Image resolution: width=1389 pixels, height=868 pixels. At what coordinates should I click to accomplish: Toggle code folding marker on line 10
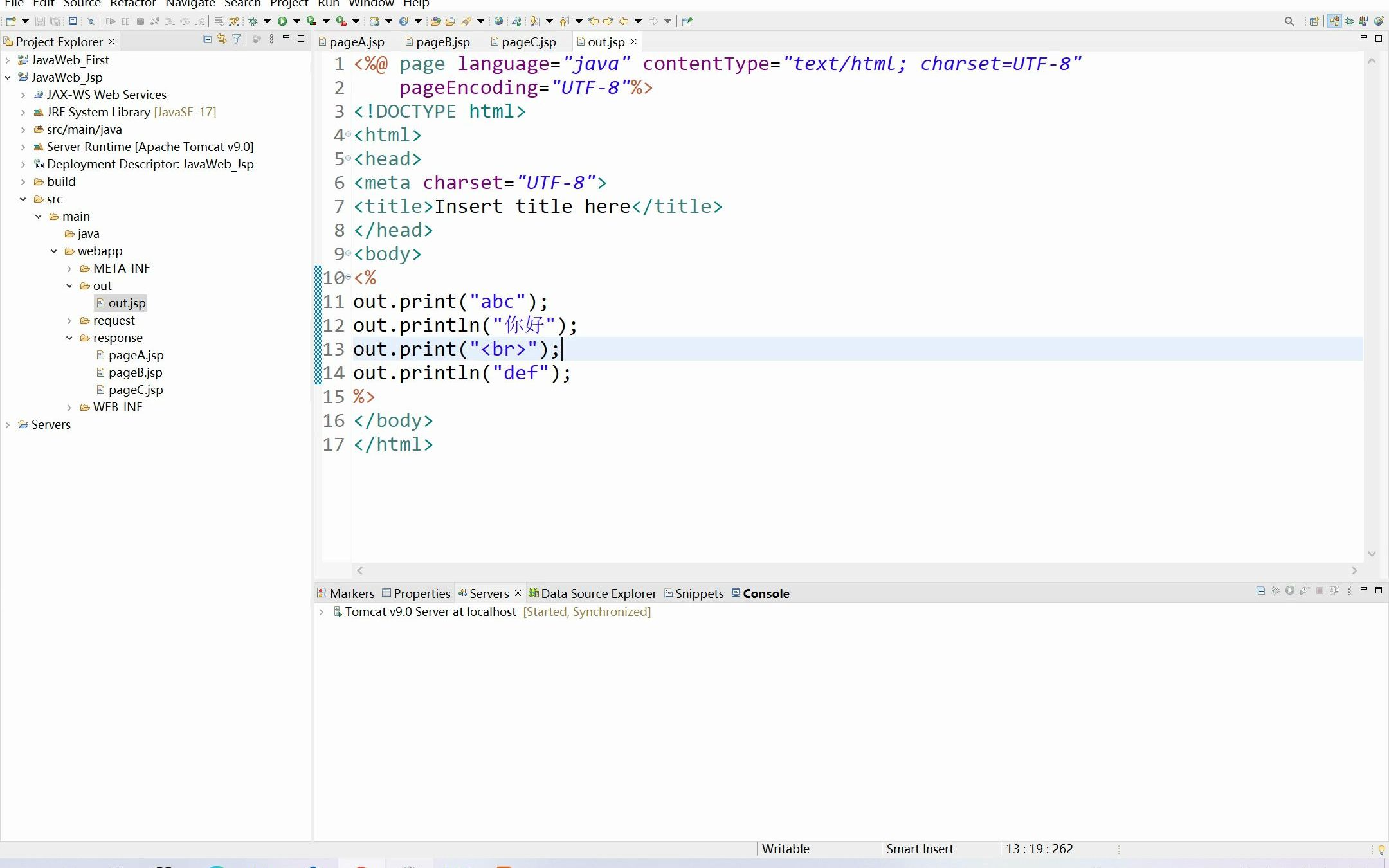tap(349, 277)
